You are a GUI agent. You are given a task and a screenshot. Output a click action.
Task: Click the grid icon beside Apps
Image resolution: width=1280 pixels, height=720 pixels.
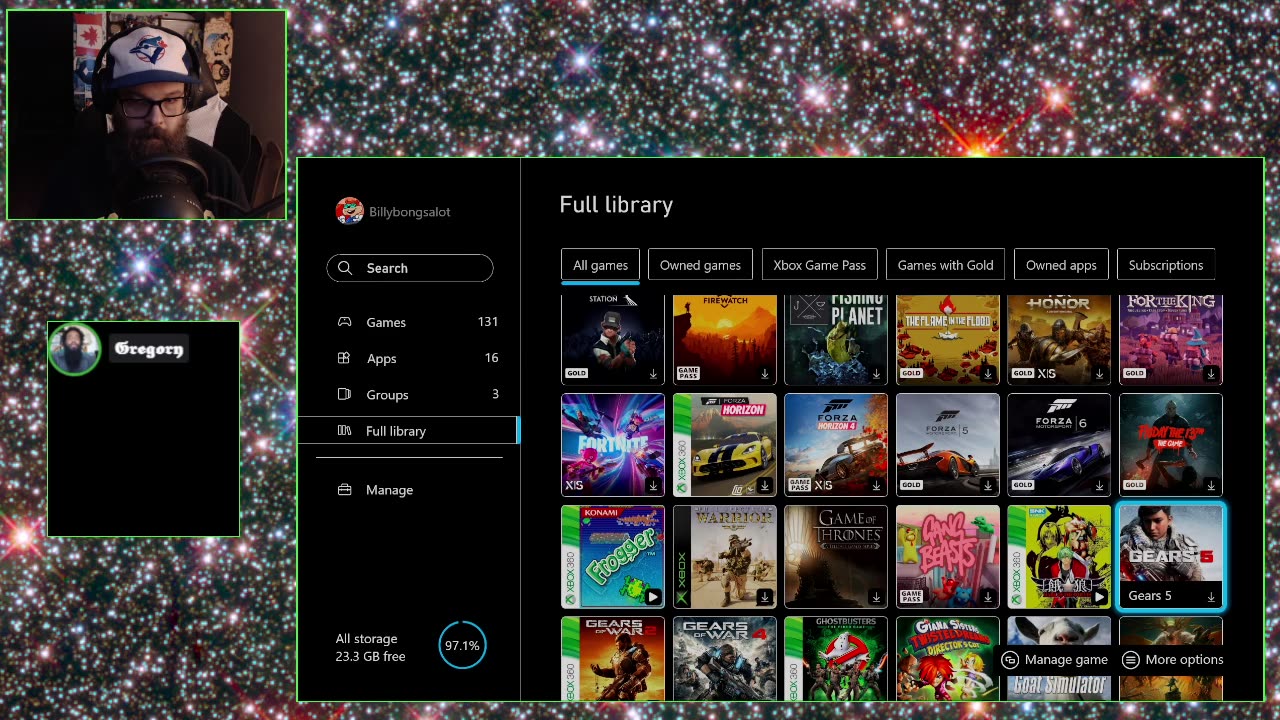pos(344,358)
